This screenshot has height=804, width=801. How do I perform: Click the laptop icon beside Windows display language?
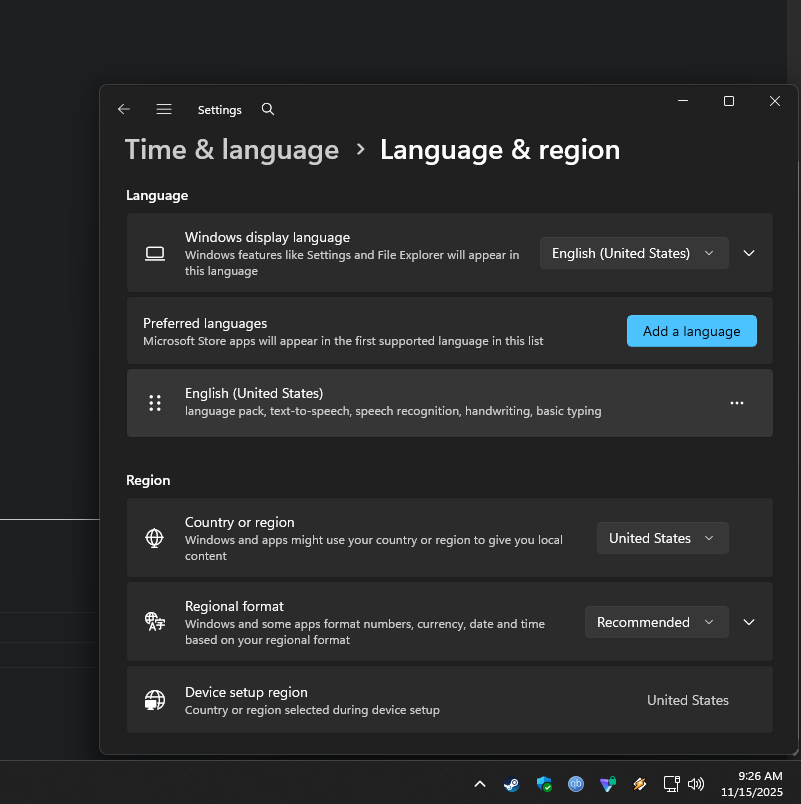154,253
